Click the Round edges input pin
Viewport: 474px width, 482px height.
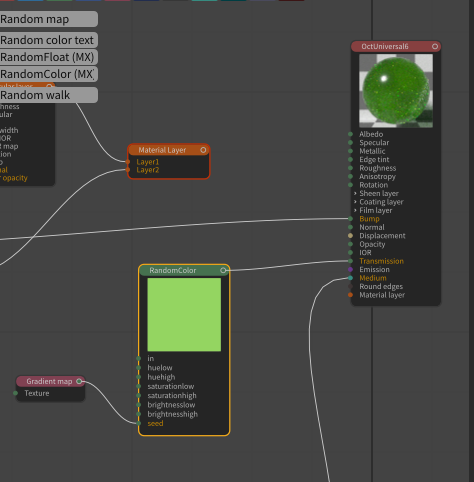(350, 286)
